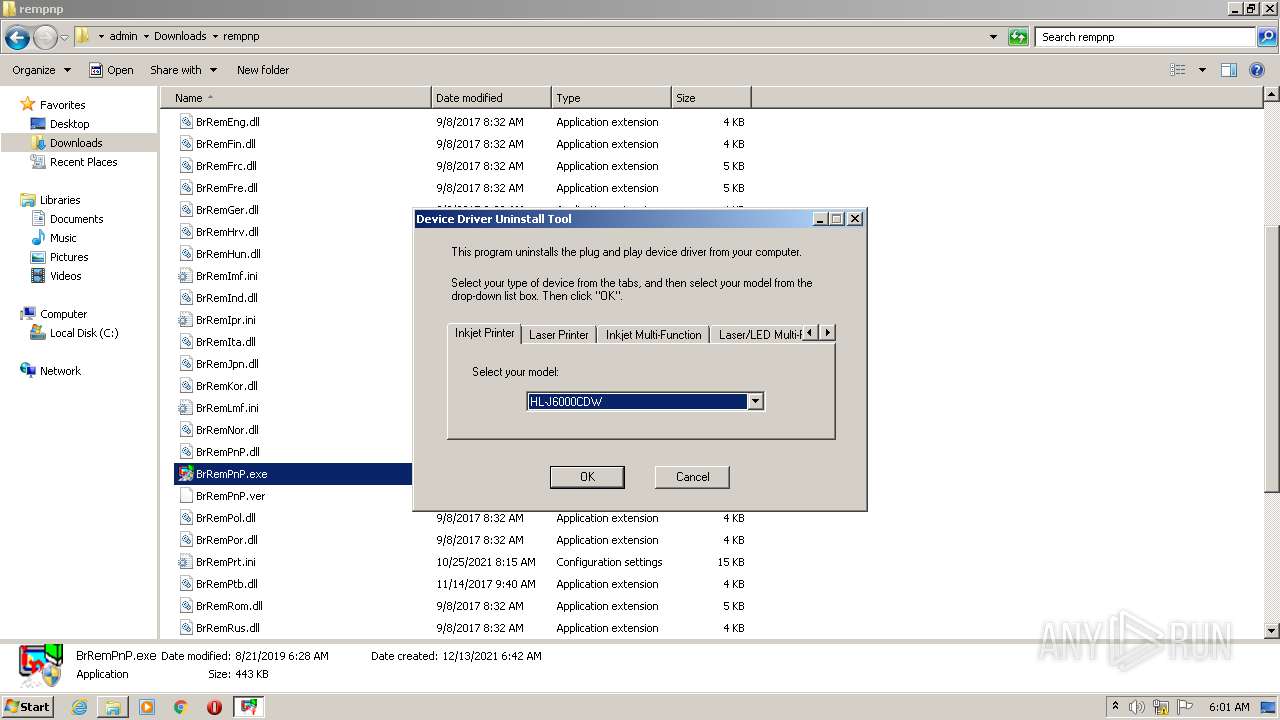Open Internet Explorer from the taskbar

(79, 707)
